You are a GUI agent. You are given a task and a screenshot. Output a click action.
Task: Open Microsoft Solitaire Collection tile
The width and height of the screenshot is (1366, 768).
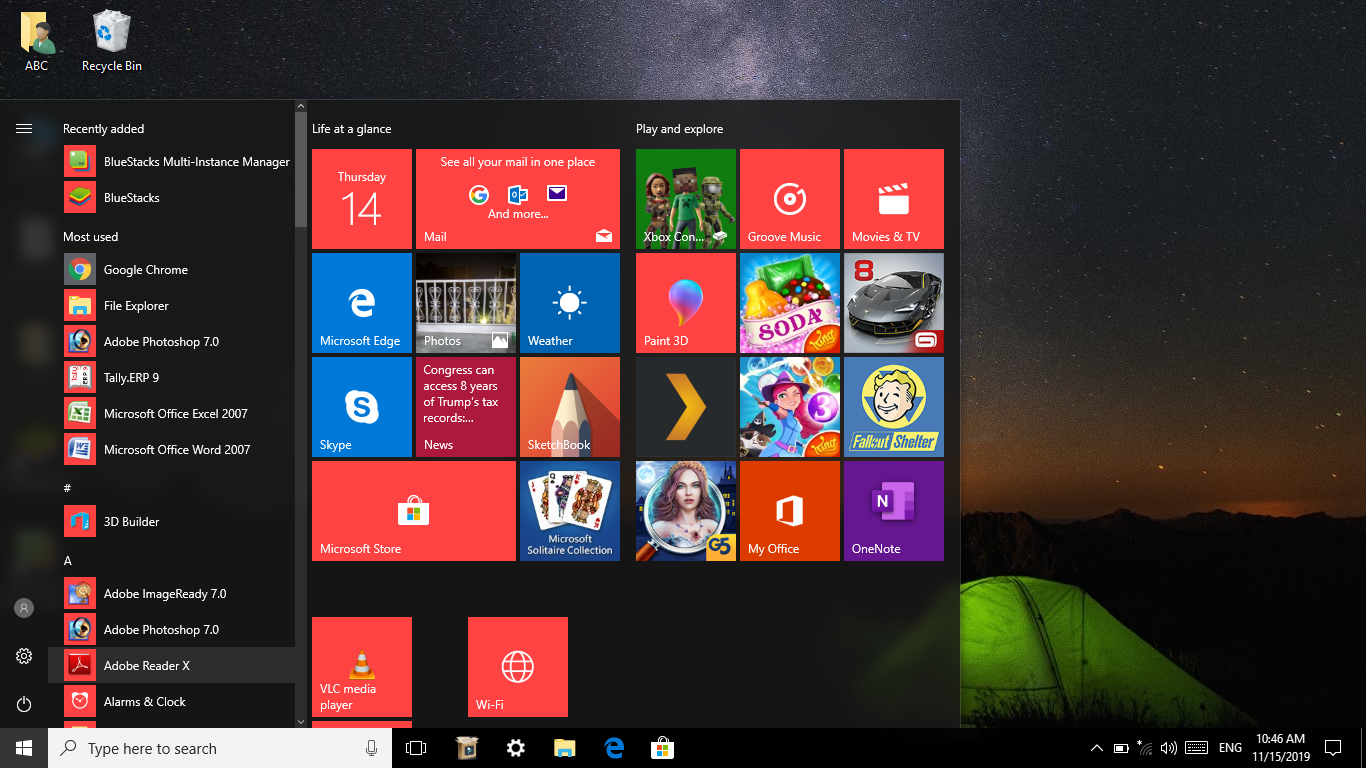[x=570, y=511]
